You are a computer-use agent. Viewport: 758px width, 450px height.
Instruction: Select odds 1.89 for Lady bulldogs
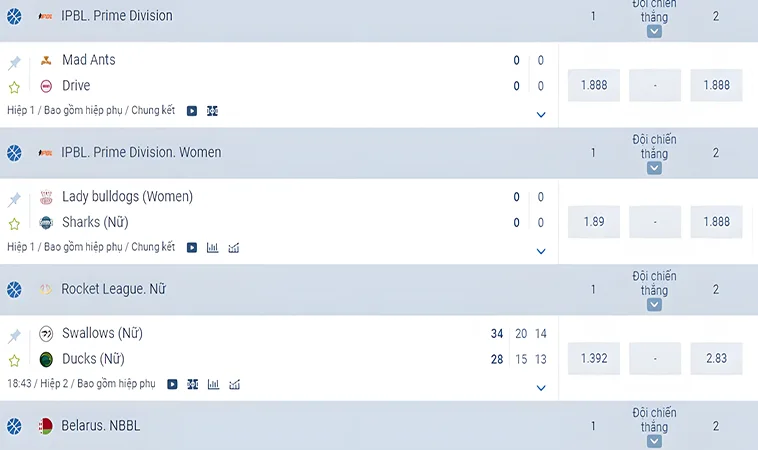(x=594, y=222)
